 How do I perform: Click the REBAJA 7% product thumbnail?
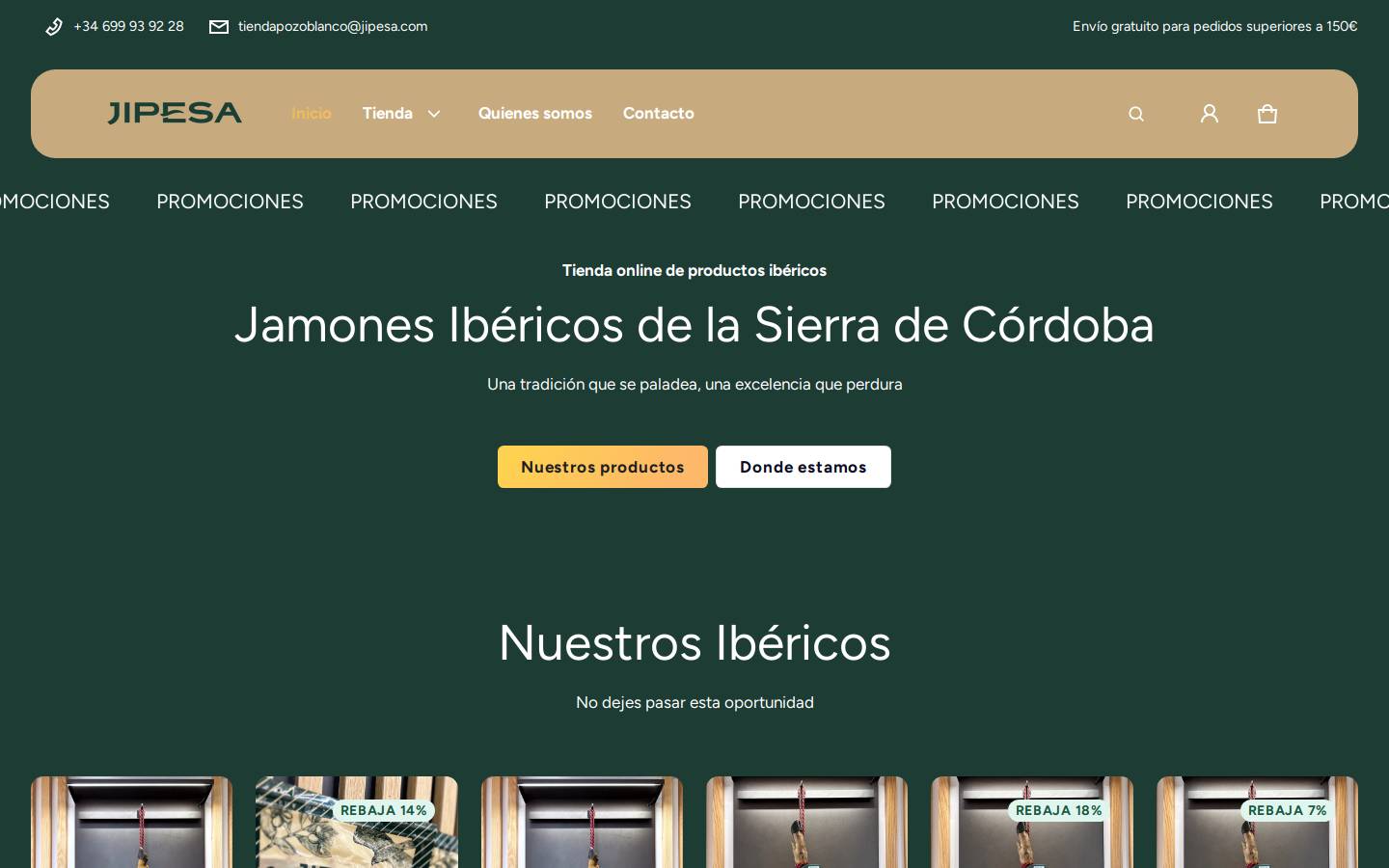[1257, 823]
